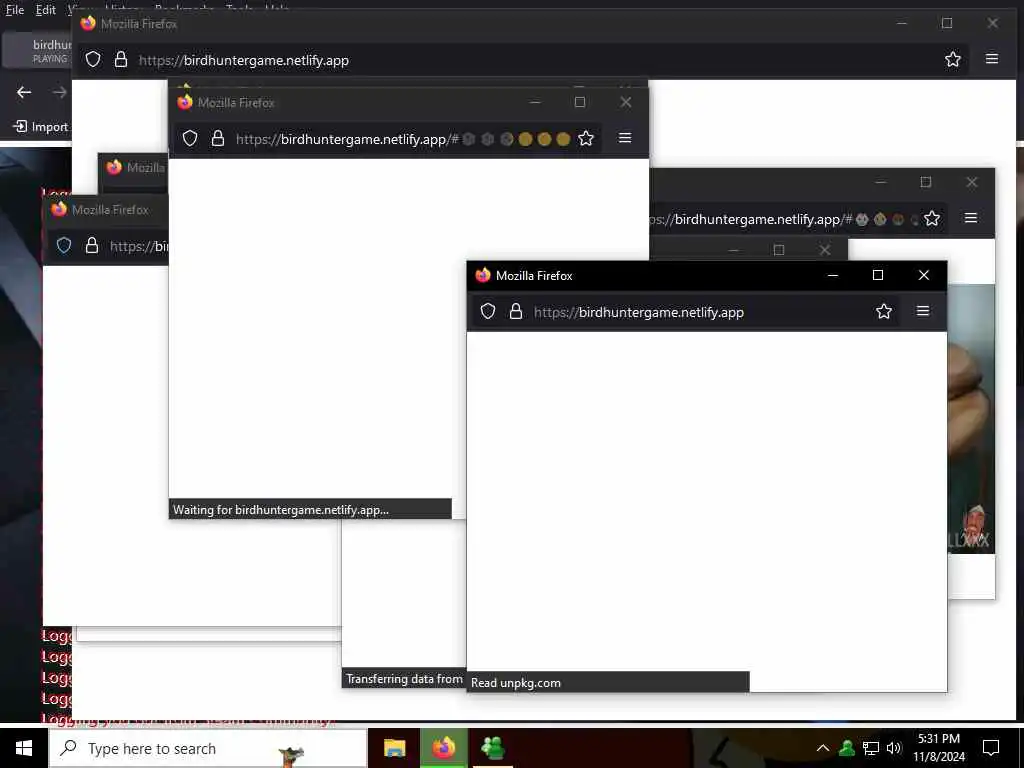Open network settings from the tray icon
Screen dimensions: 1024x768
click(871, 748)
